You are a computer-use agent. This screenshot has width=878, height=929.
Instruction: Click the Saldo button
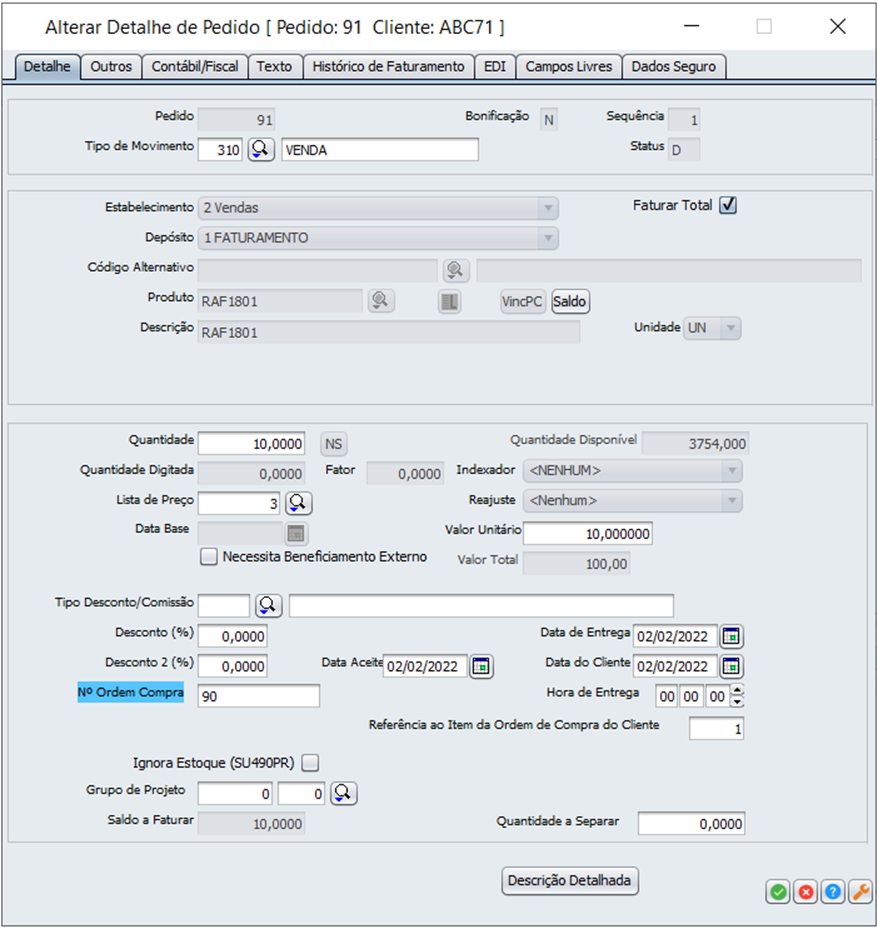(x=570, y=302)
